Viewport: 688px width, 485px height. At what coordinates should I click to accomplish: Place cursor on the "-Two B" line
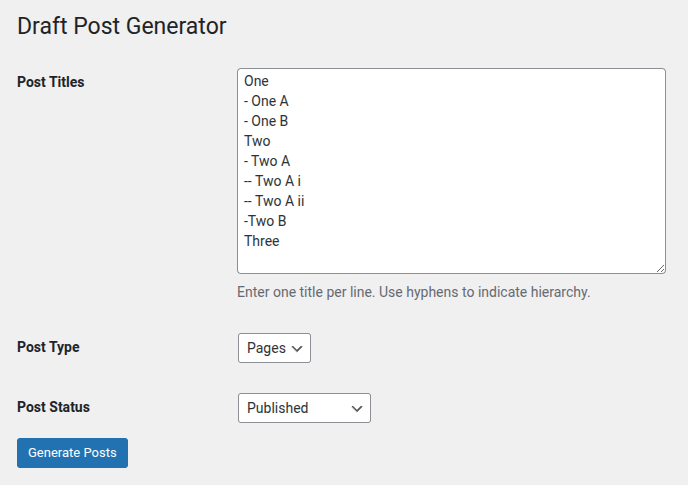pos(265,221)
